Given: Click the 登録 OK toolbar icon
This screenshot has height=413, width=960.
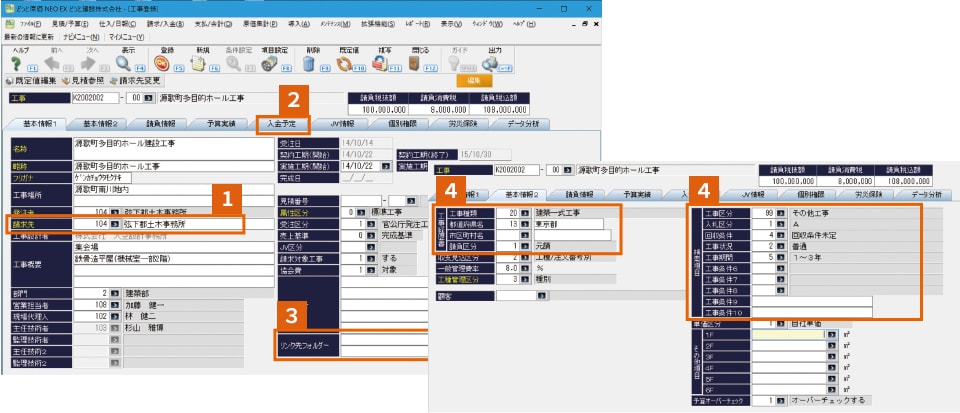Looking at the screenshot, I should 162,64.
